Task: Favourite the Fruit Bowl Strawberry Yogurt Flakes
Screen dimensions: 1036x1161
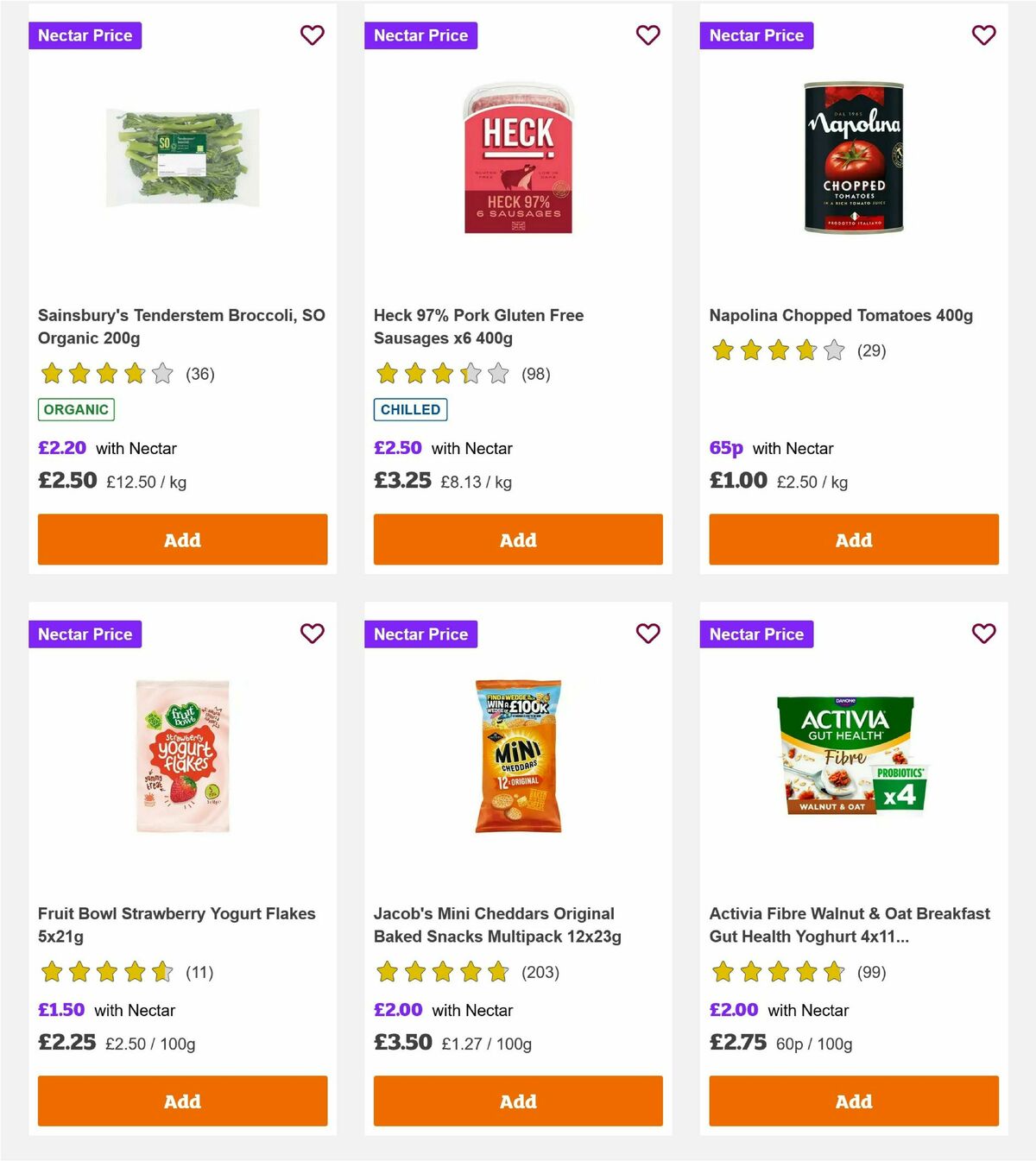Action: click(x=313, y=633)
